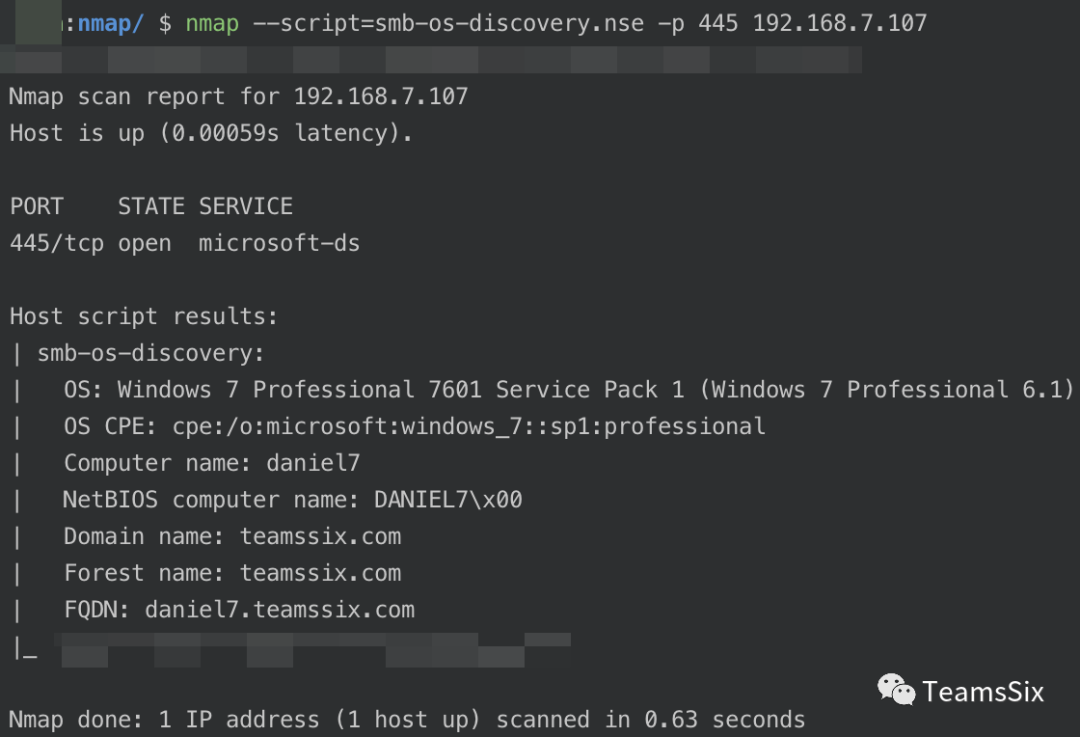1080x737 pixels.
Task: Click the FQDN daniel7.teamssix.com line
Action: [239, 609]
